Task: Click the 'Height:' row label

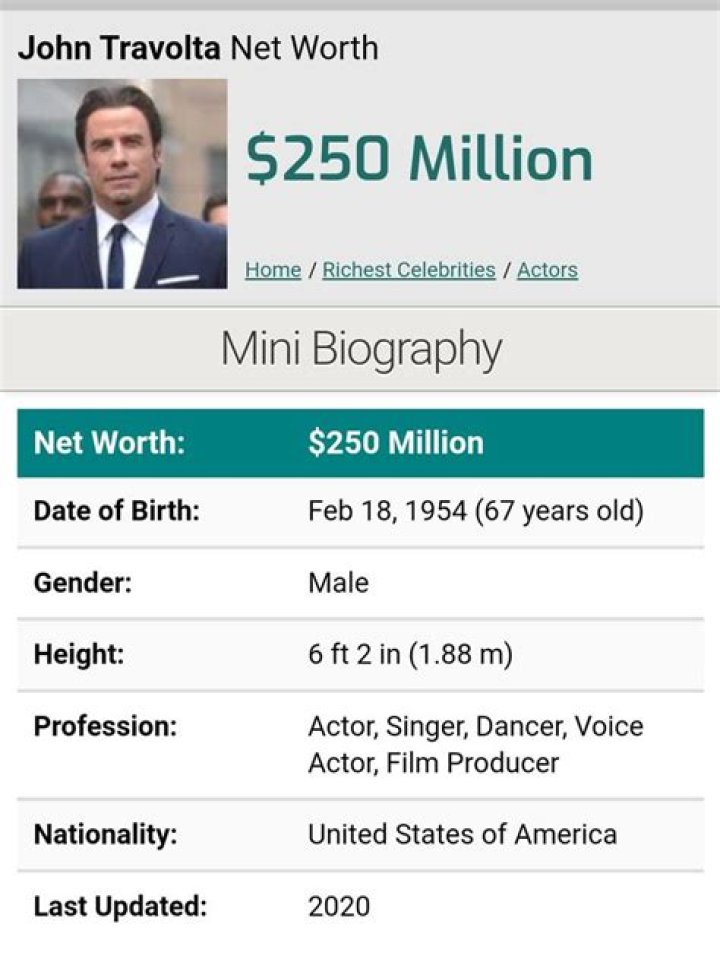Action: coord(79,655)
